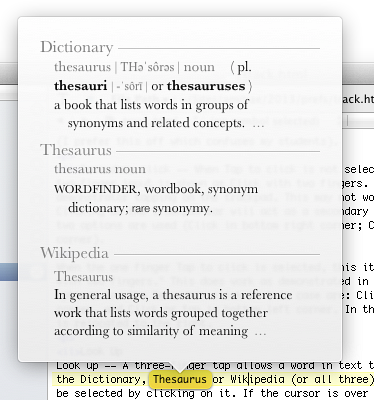Screen dimensions: 374x400
Task: Click the word 'Wikipedia' in the document text
Action: pyautogui.click(x=257, y=379)
